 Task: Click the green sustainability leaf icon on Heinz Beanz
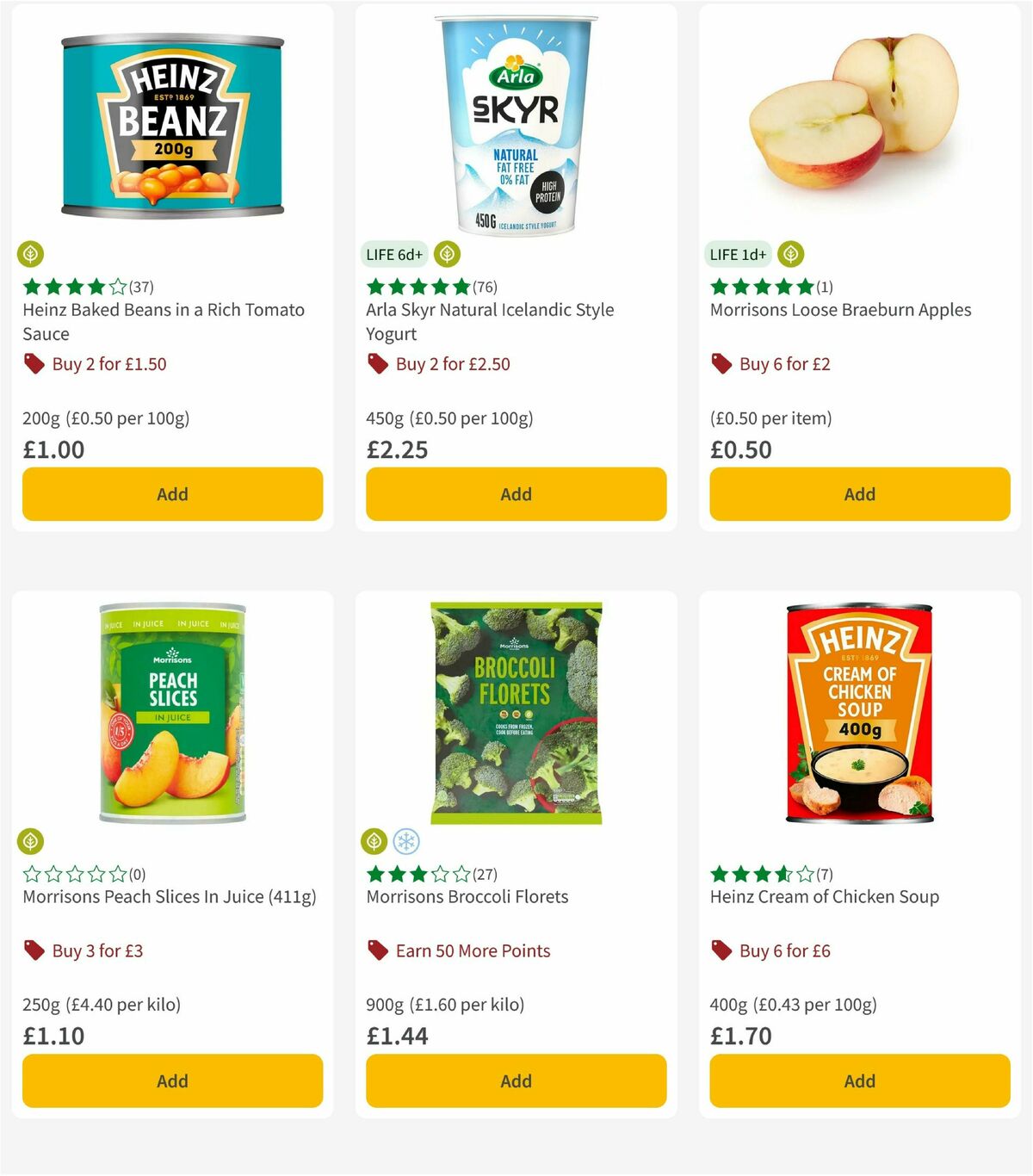(32, 254)
